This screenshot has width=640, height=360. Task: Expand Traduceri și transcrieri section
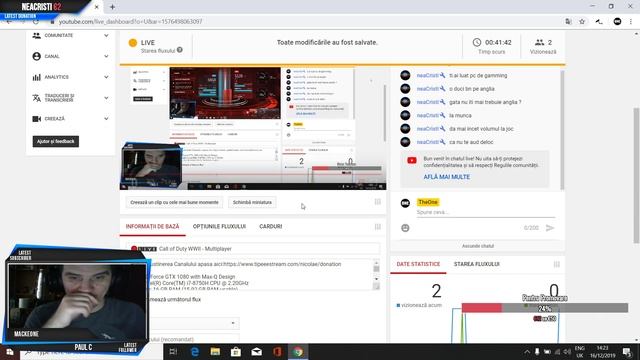106,98
